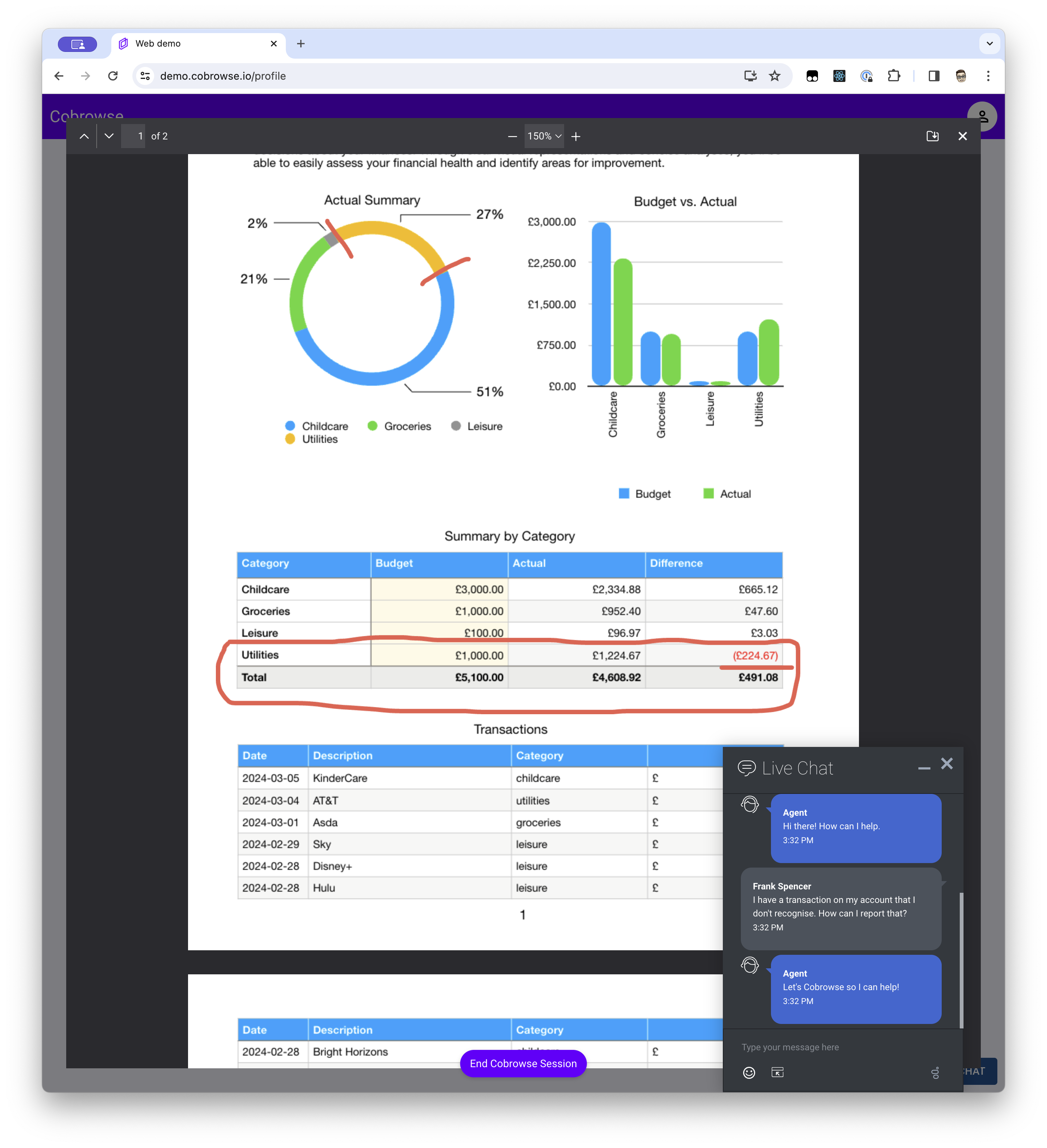Open Chrome three-dot menu
1047x1148 pixels.
point(988,76)
